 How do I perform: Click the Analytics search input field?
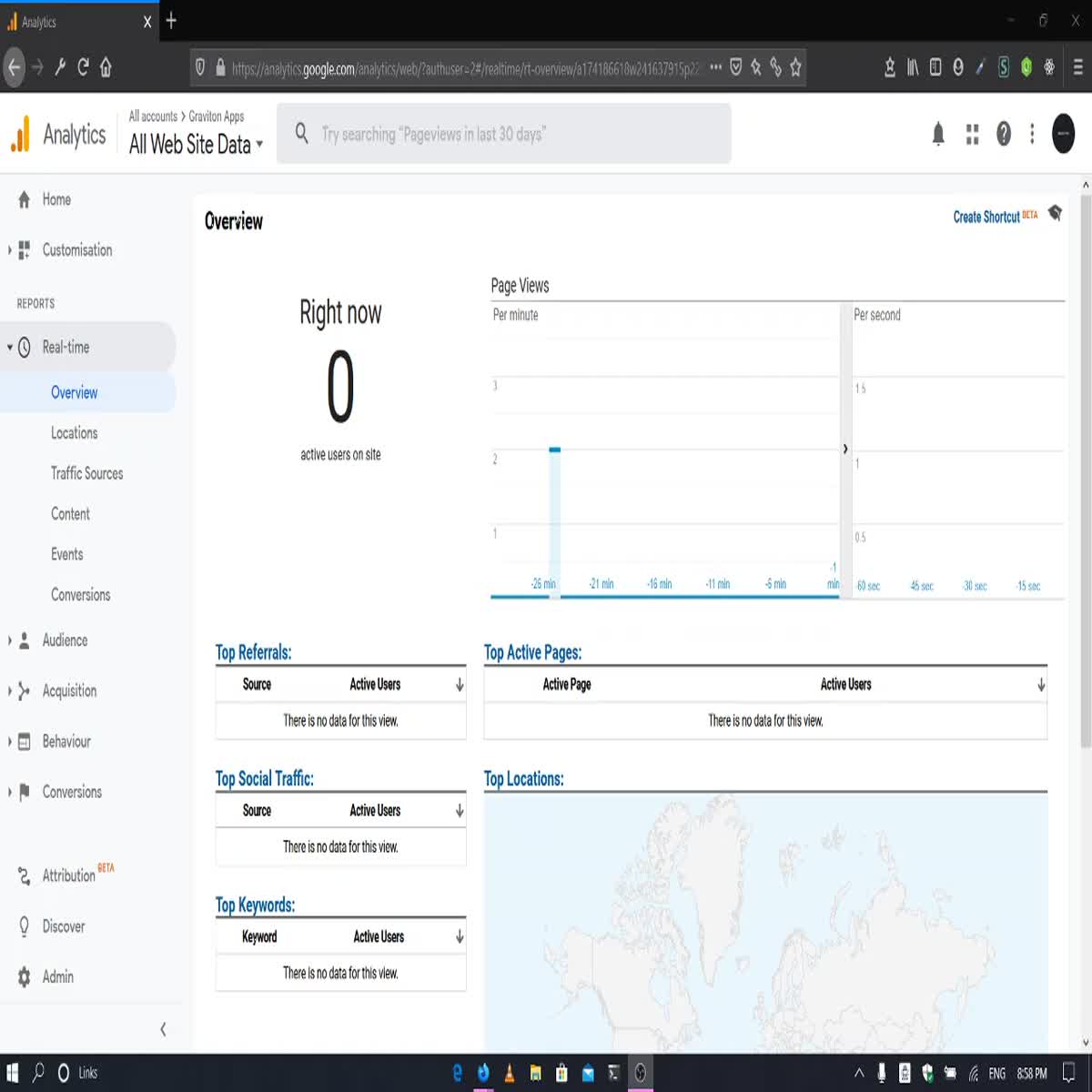tap(519, 135)
